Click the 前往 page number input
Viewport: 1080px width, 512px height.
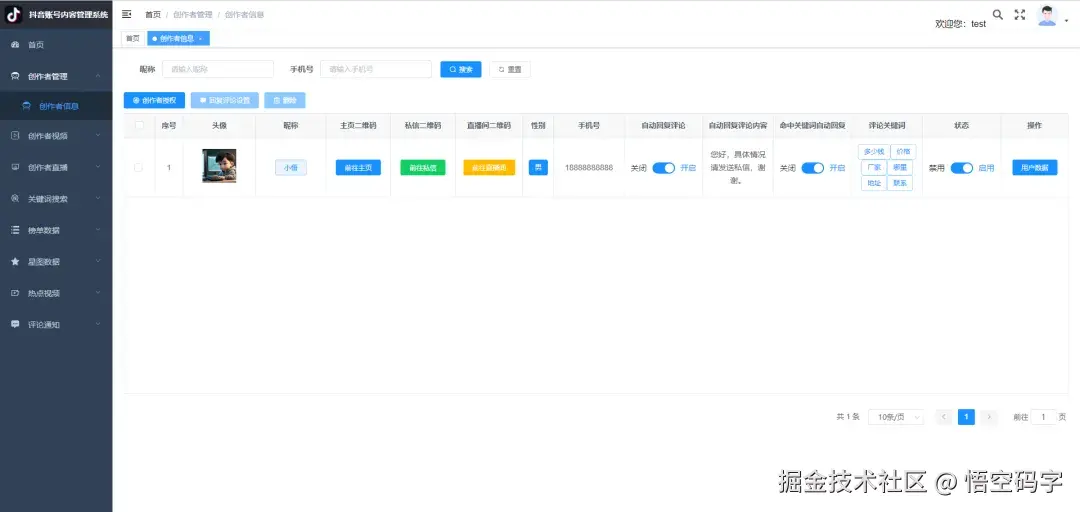[x=1043, y=417]
